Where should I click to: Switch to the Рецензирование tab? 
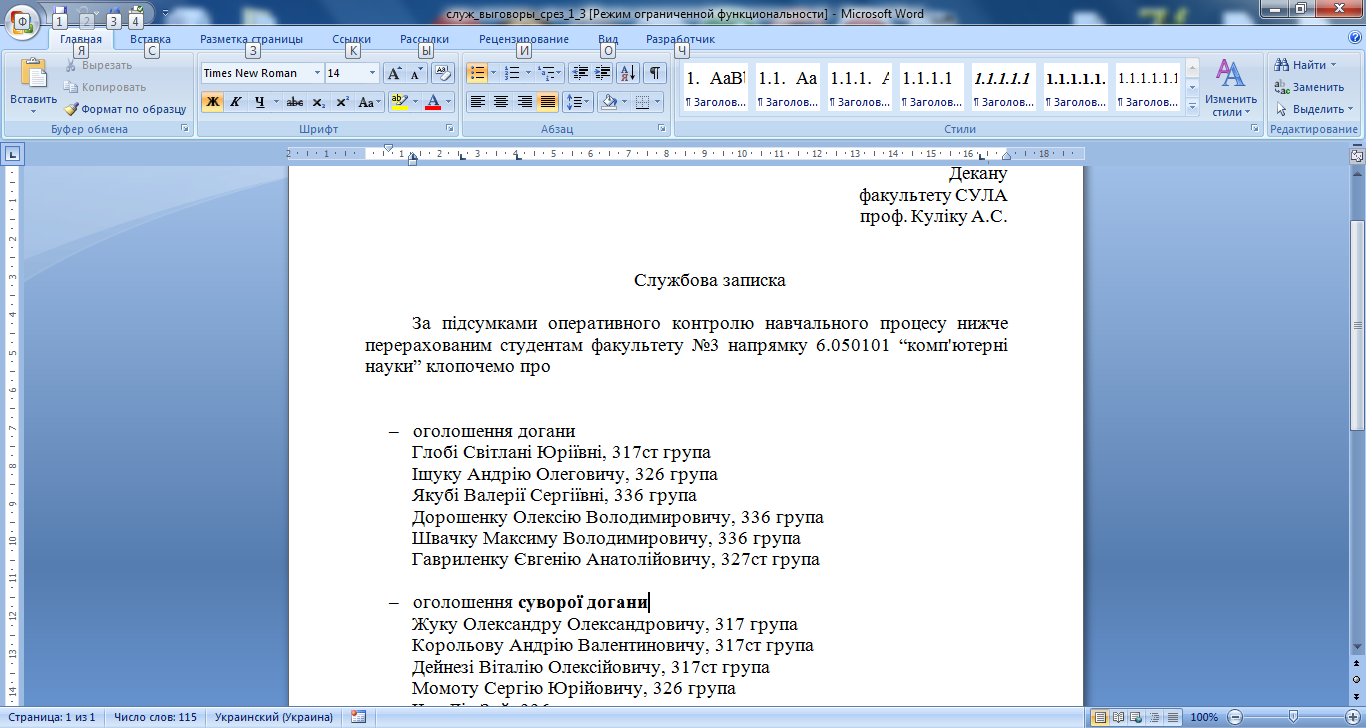pyautogui.click(x=524, y=39)
